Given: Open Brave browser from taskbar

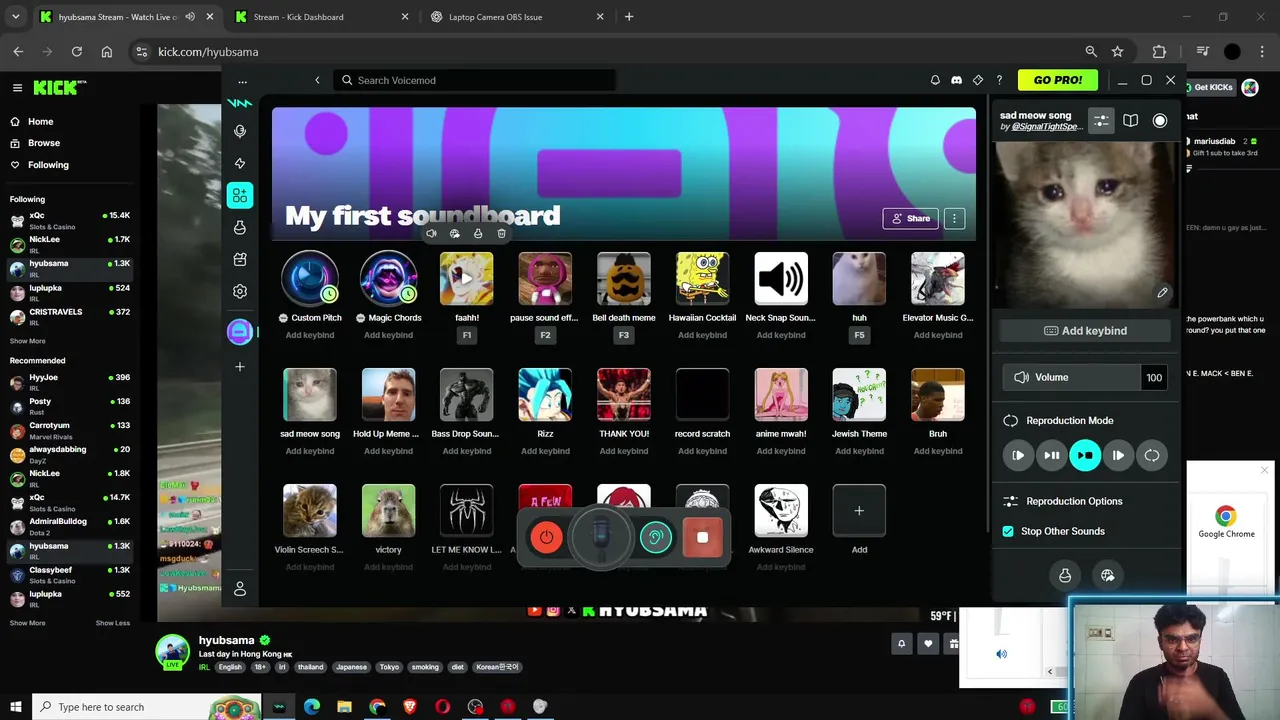Looking at the screenshot, I should [410, 707].
